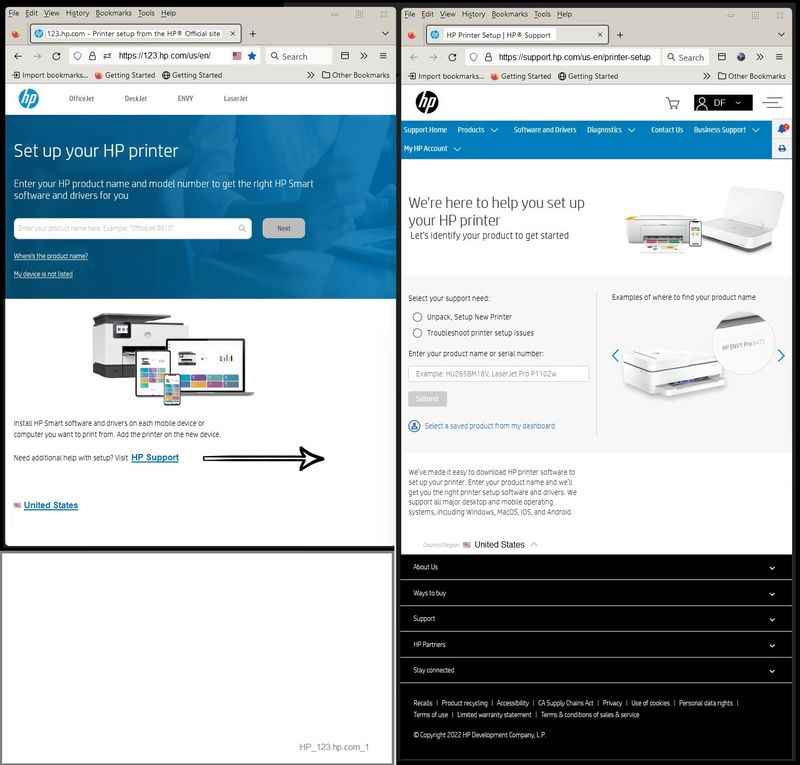Screen dimensions: 800x765
Task: Expand HP Partners footer section
Action: [596, 645]
